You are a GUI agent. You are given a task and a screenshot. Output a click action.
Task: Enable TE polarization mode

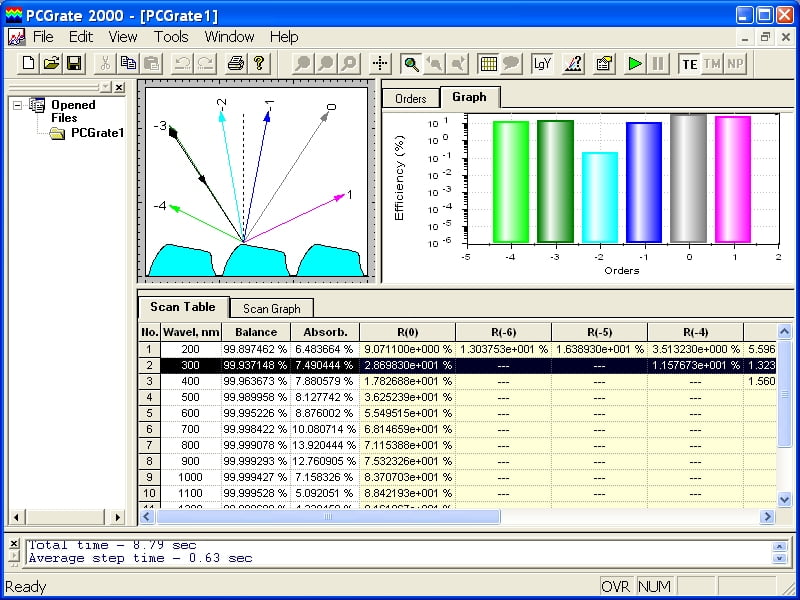(689, 63)
